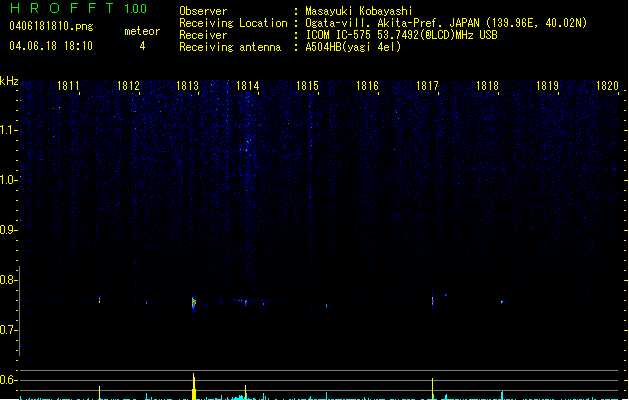Click the 1815 time axis marker
Image resolution: width=629 pixels, height=400 pixels.
[307, 86]
